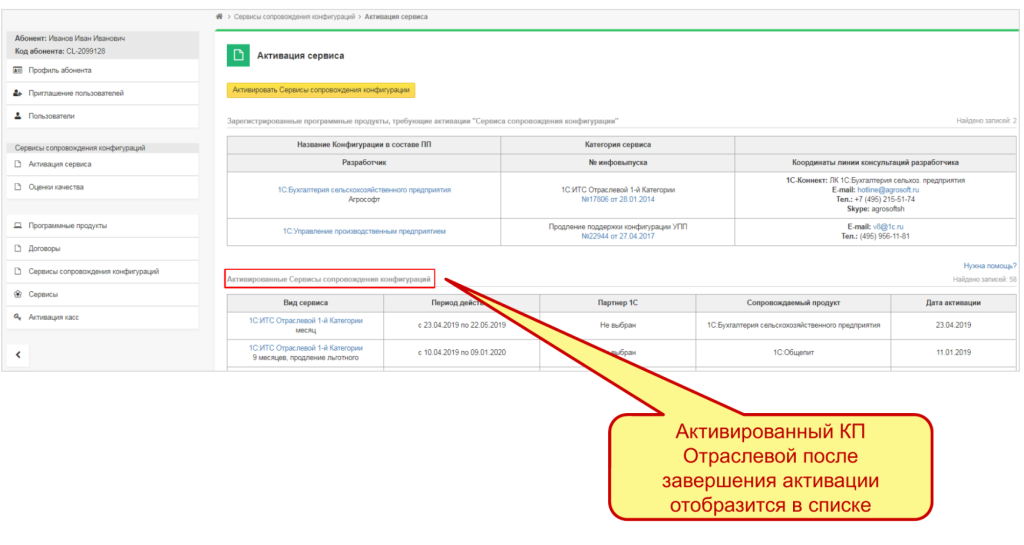Click Найдено записей: 58 counter
Image resolution: width=1024 pixels, height=545 pixels.
coord(984,279)
